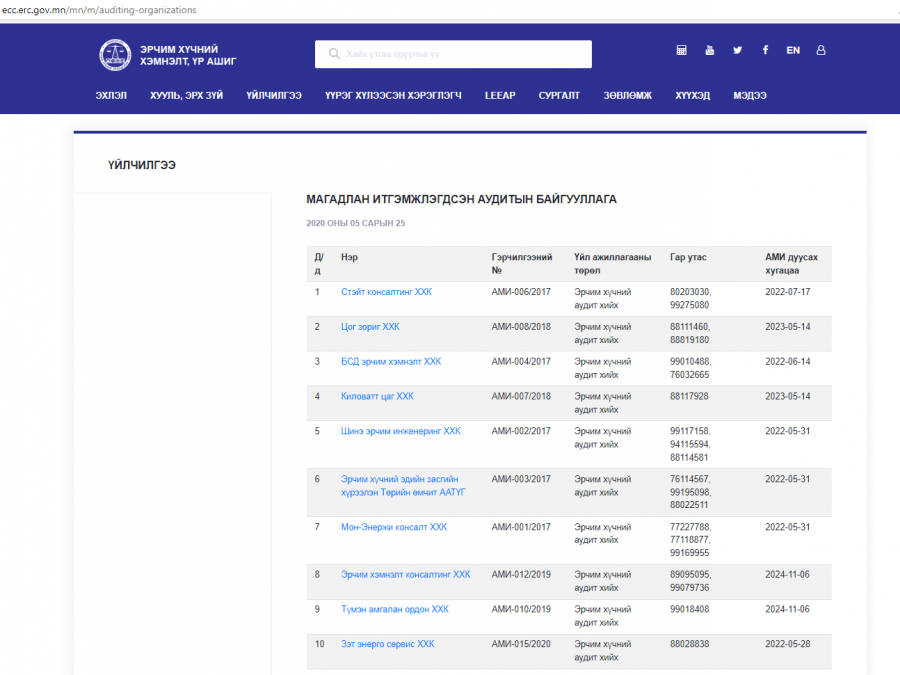This screenshot has height=675, width=900.
Task: Click the ҮЙЛЧИЛГЭЭ section heading
Action: pos(142,165)
